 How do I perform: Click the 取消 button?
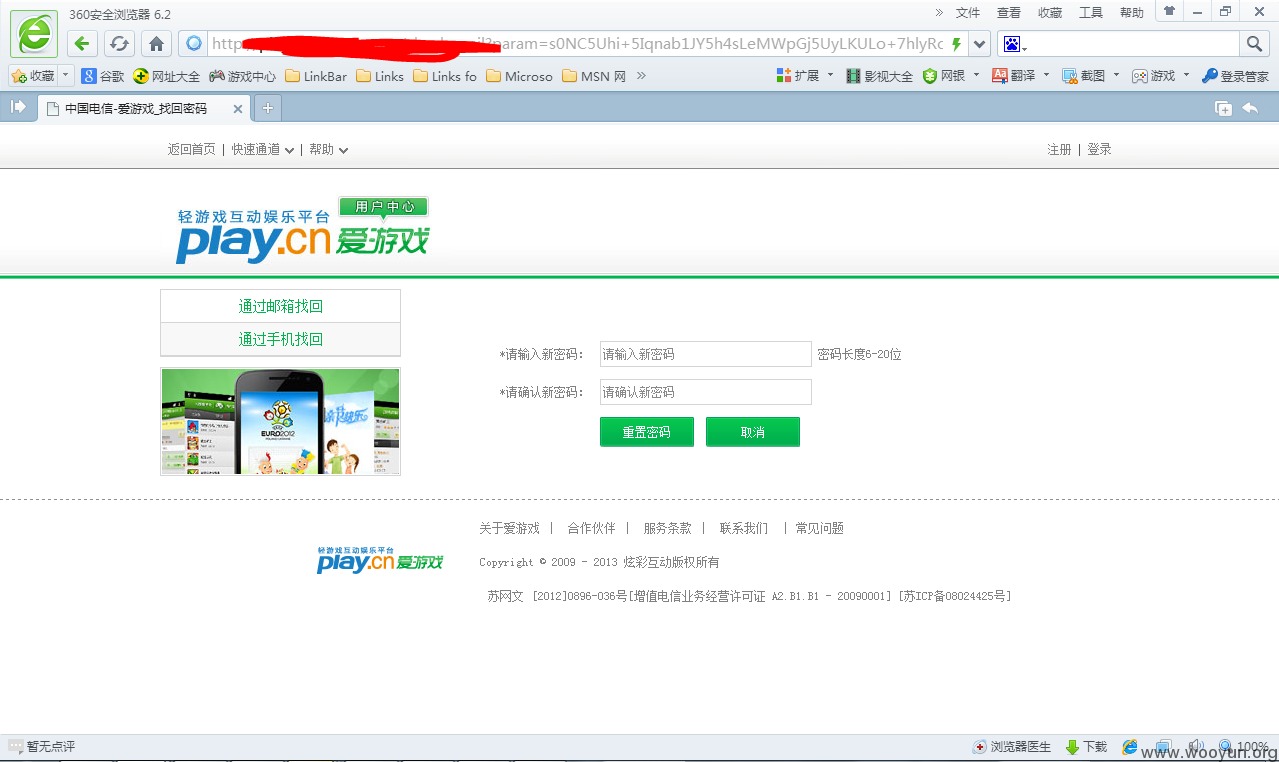coord(753,432)
